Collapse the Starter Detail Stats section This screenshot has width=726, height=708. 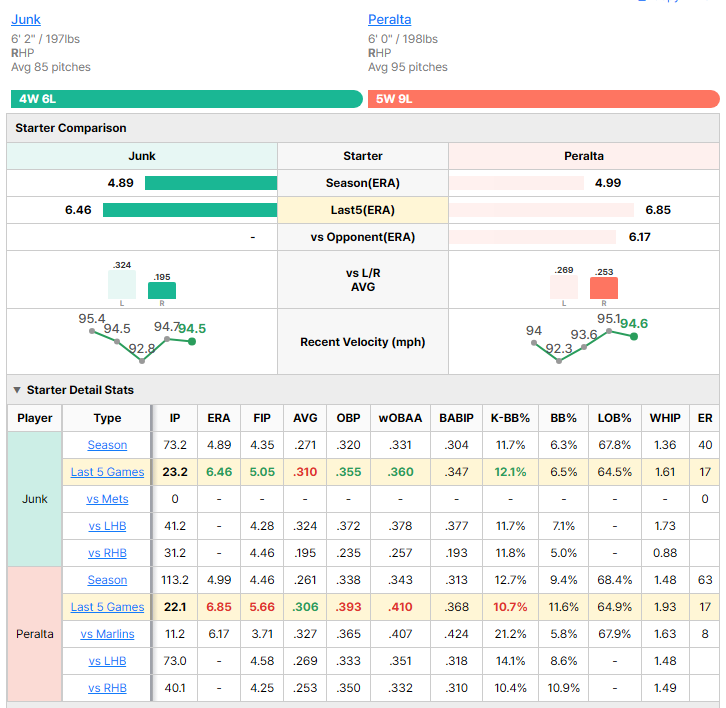pyautogui.click(x=17, y=390)
